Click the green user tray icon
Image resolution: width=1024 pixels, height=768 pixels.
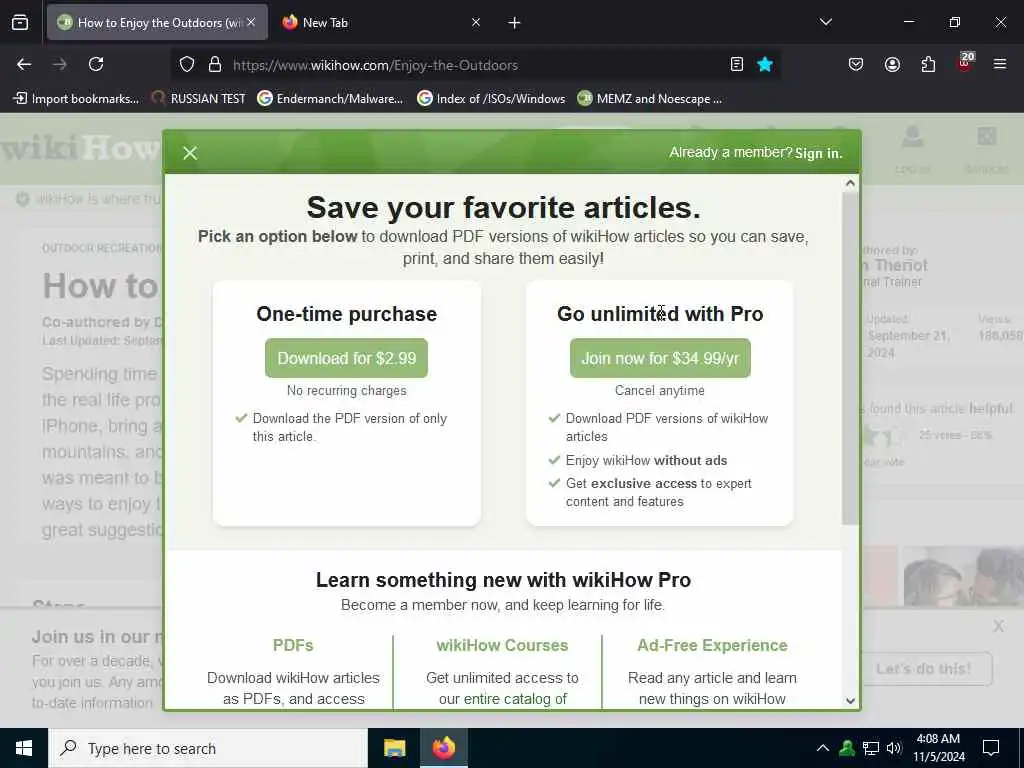coord(847,748)
